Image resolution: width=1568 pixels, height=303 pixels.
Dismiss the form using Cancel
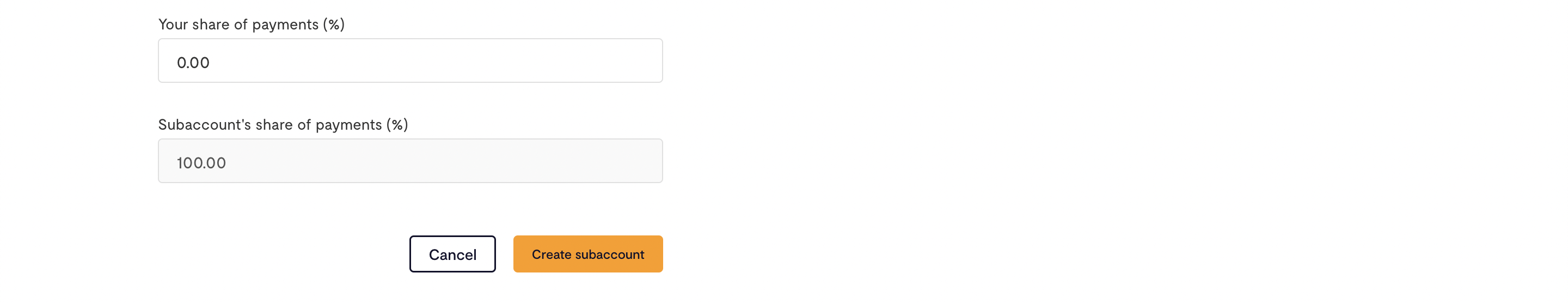pyautogui.click(x=452, y=253)
